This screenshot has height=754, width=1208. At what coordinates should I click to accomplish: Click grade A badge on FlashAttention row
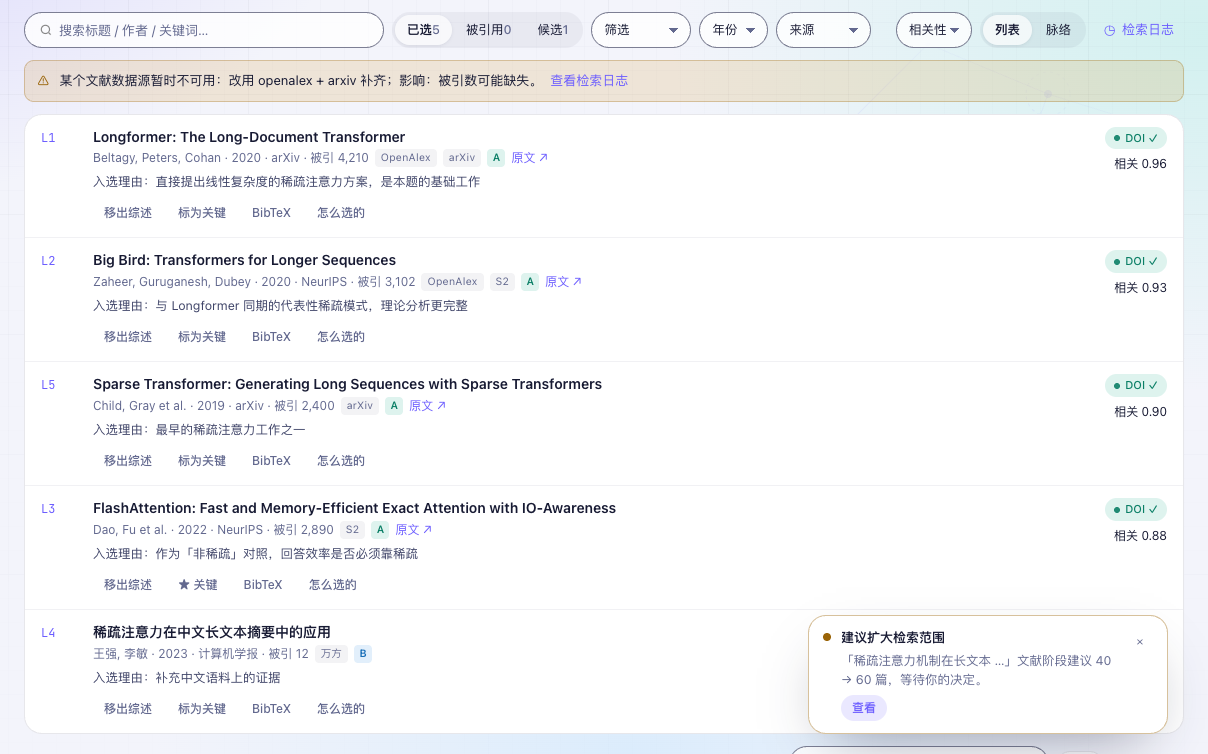click(x=380, y=530)
